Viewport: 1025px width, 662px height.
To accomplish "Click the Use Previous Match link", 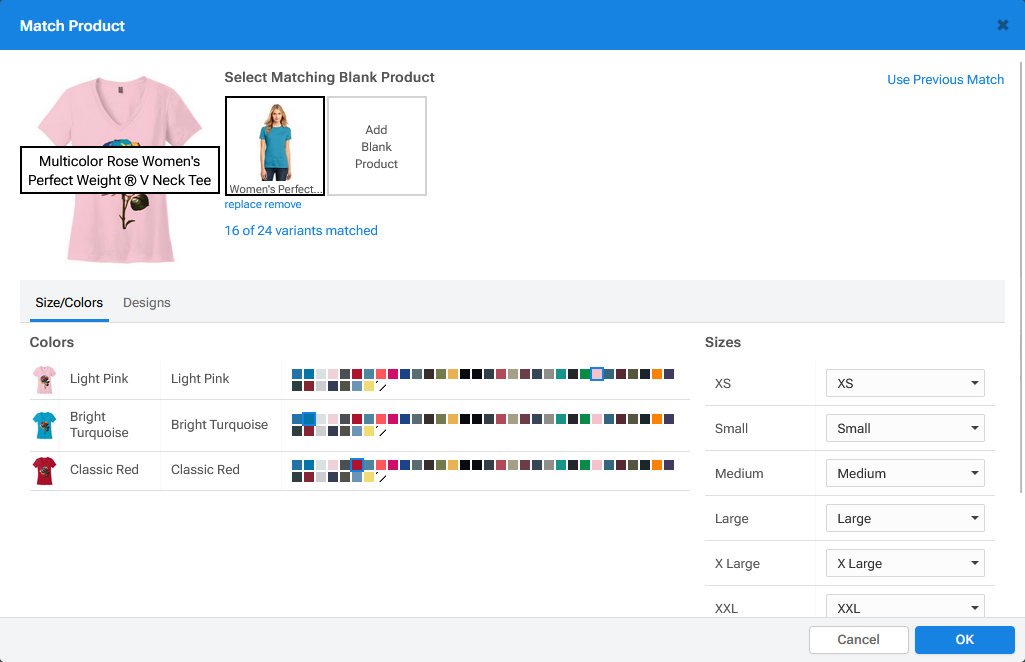I will pyautogui.click(x=945, y=80).
